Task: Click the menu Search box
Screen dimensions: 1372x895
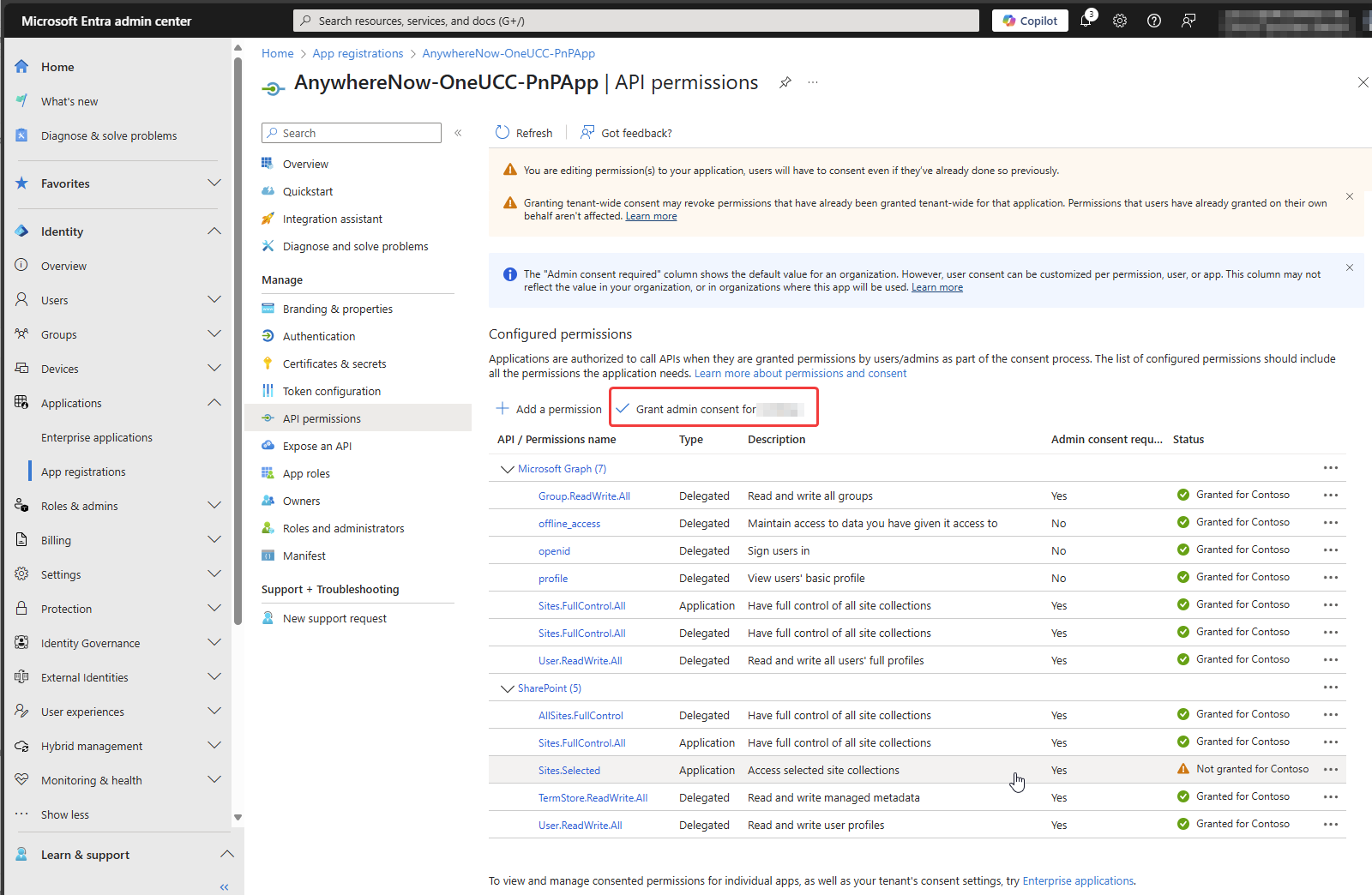Action: [352, 133]
